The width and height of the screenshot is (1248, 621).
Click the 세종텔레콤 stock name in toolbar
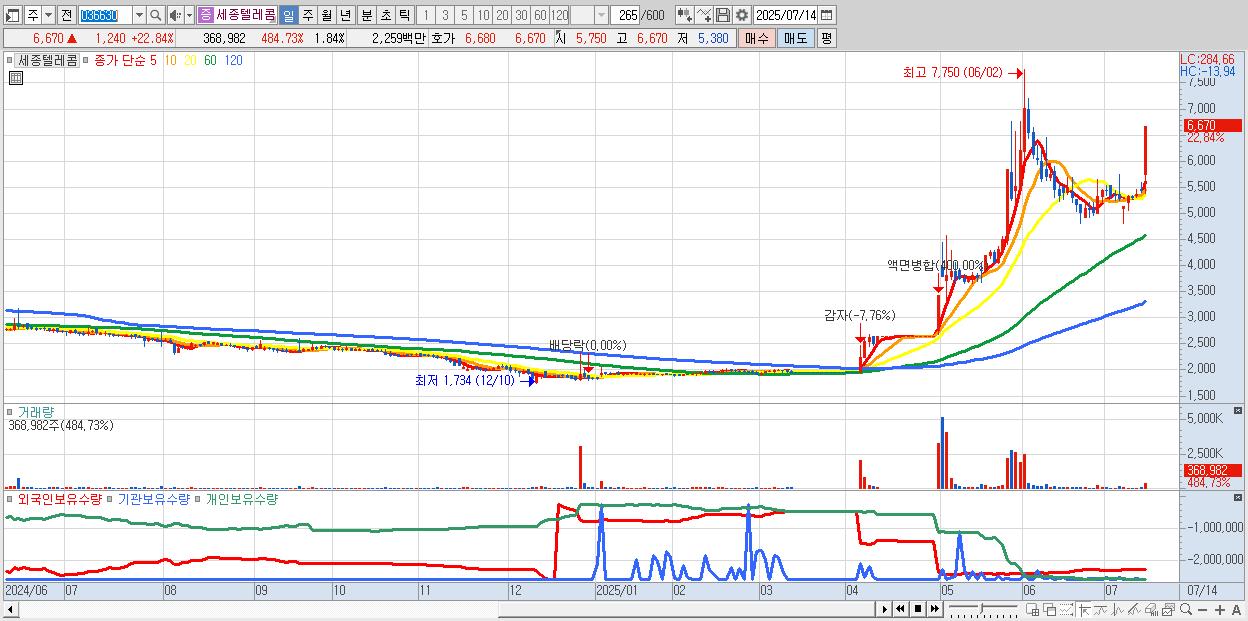click(246, 15)
